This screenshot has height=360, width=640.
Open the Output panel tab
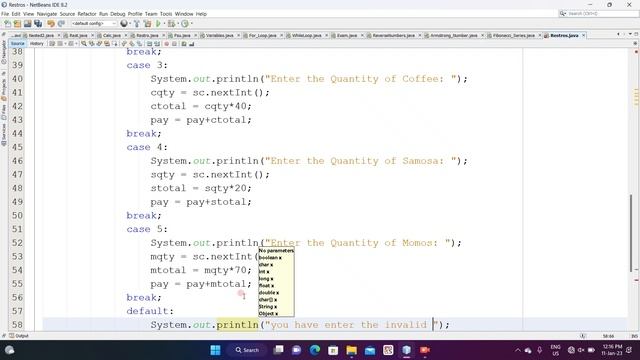(19, 336)
